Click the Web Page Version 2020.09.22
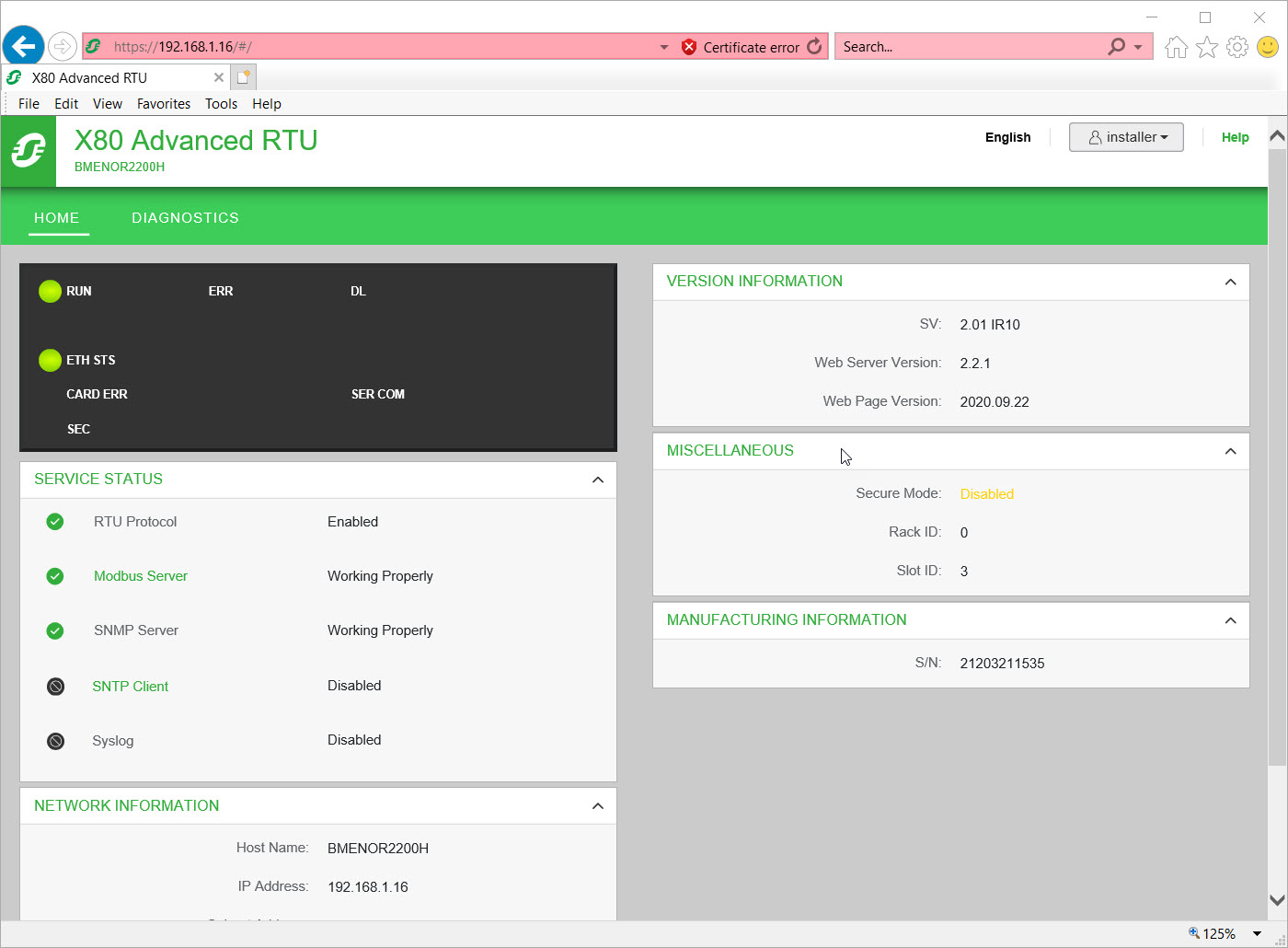The image size is (1288, 948). point(995,402)
